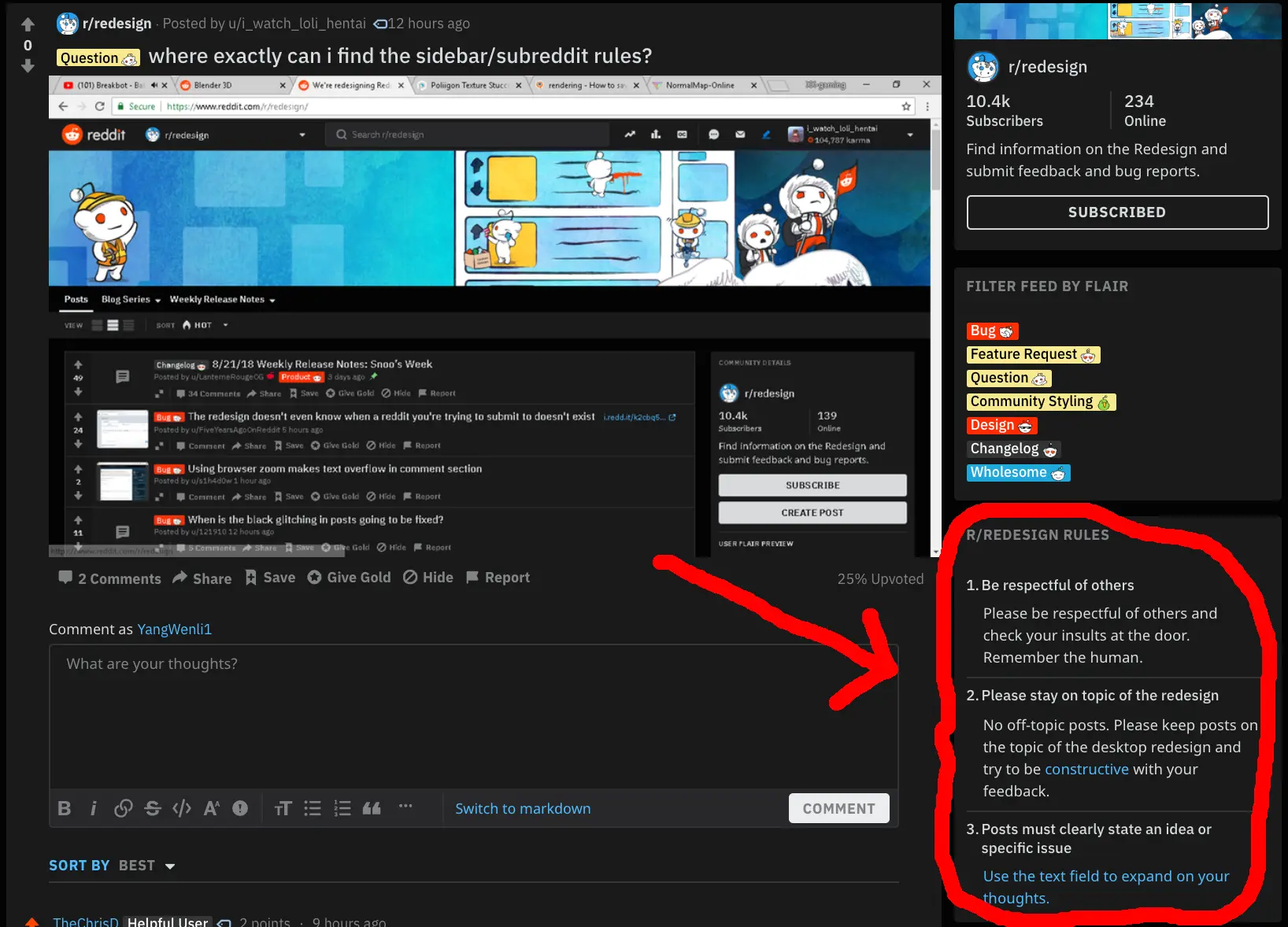Save this post
The image size is (1288, 927).
point(270,578)
